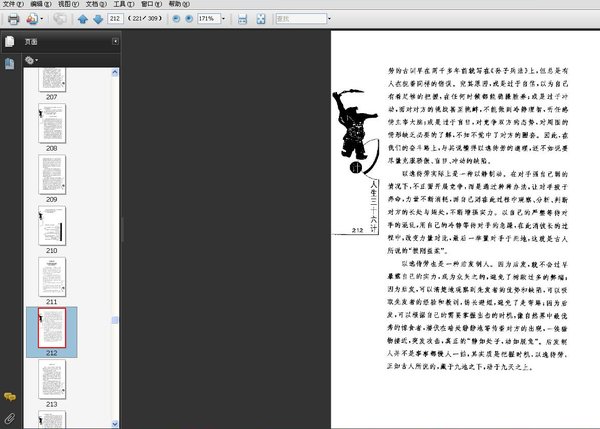Open the 窗口 menu
600x429 pixels.
point(151,4)
